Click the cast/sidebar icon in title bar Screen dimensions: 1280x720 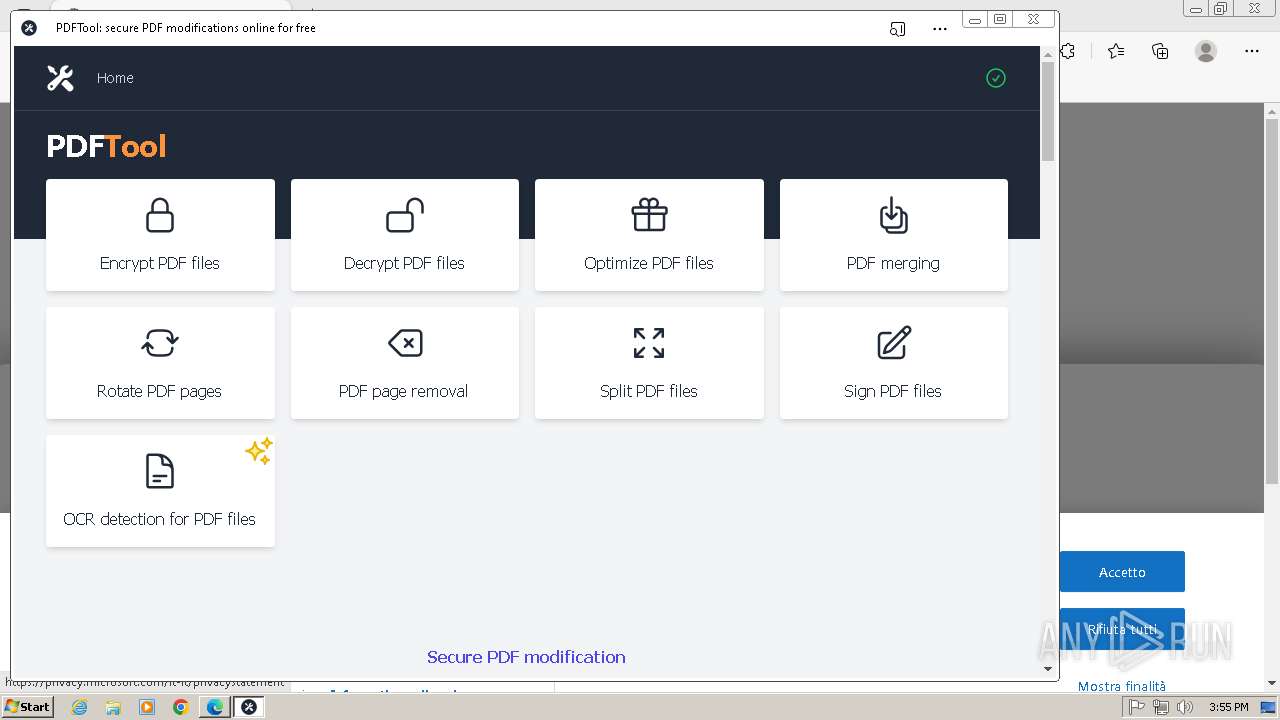(x=897, y=29)
